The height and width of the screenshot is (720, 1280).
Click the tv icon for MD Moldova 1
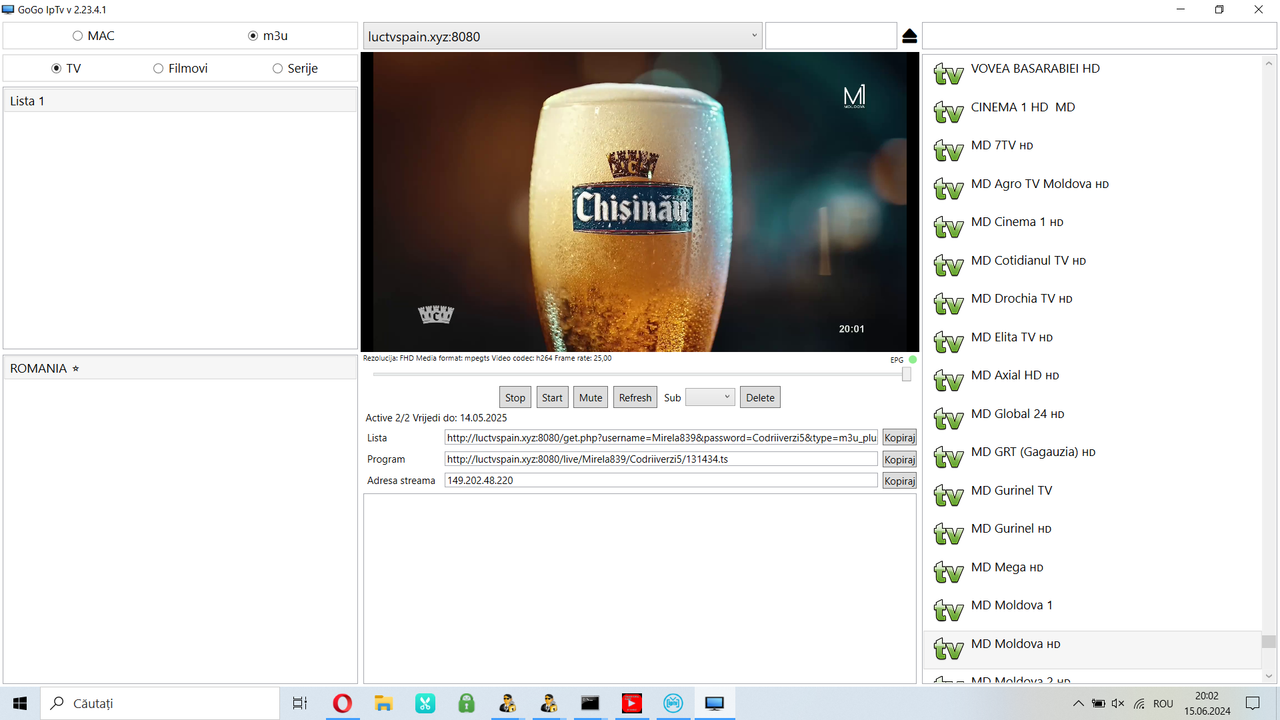point(948,611)
